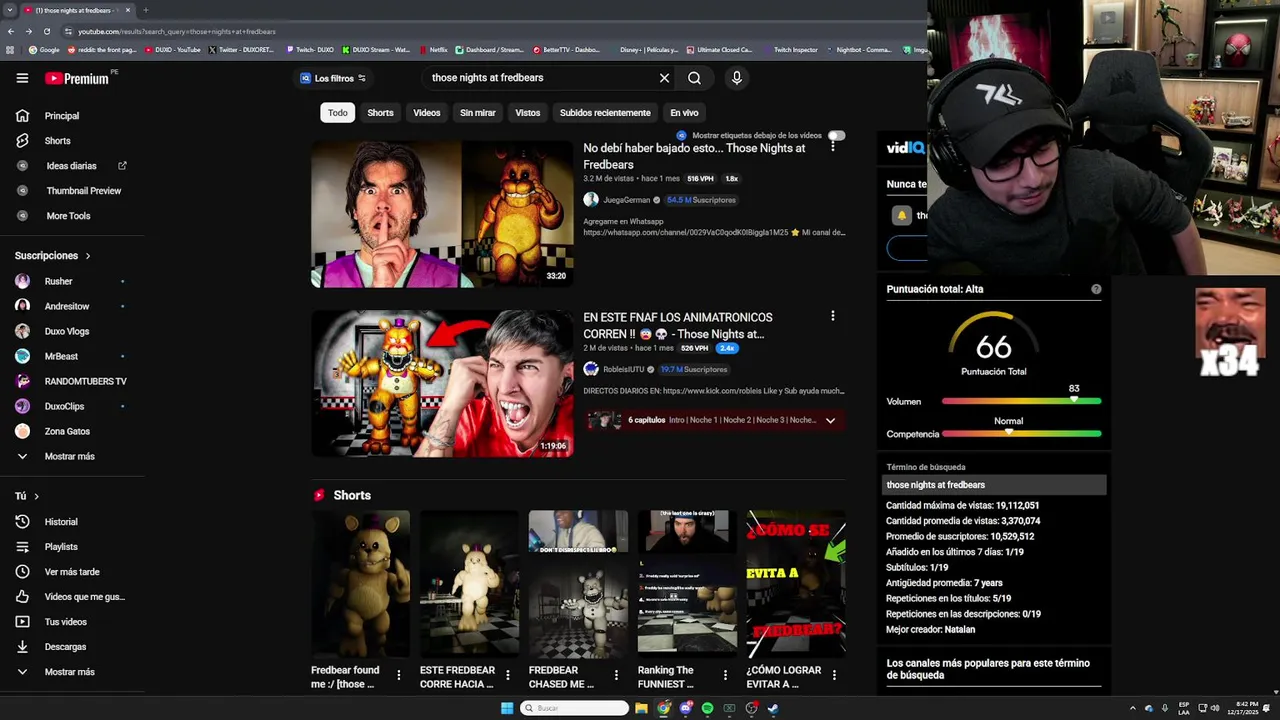
Task: Reload the page in Chrome
Action: point(46,31)
